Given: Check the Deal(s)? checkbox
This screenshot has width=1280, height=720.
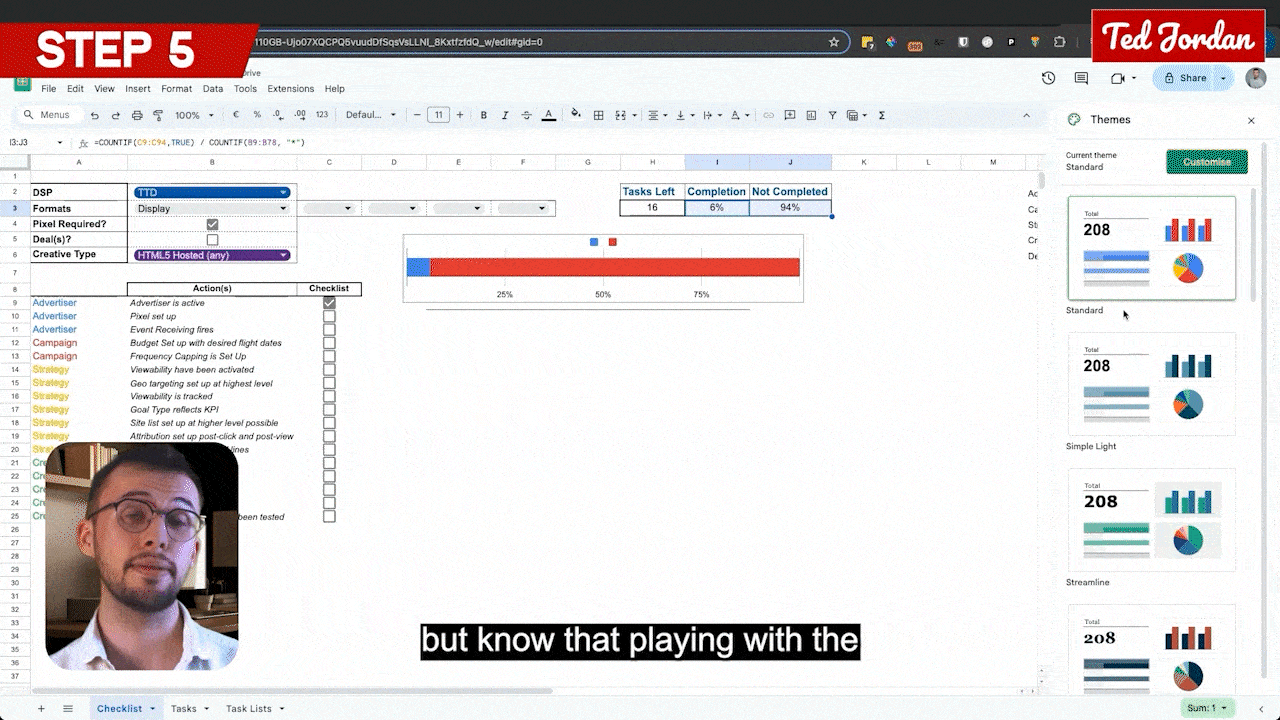Looking at the screenshot, I should 212,240.
